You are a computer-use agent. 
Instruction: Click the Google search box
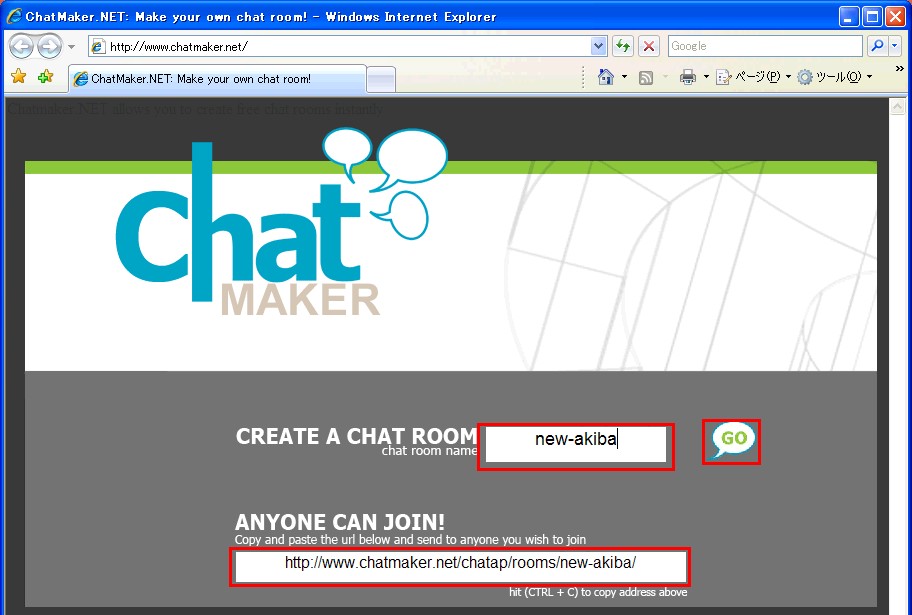(765, 46)
